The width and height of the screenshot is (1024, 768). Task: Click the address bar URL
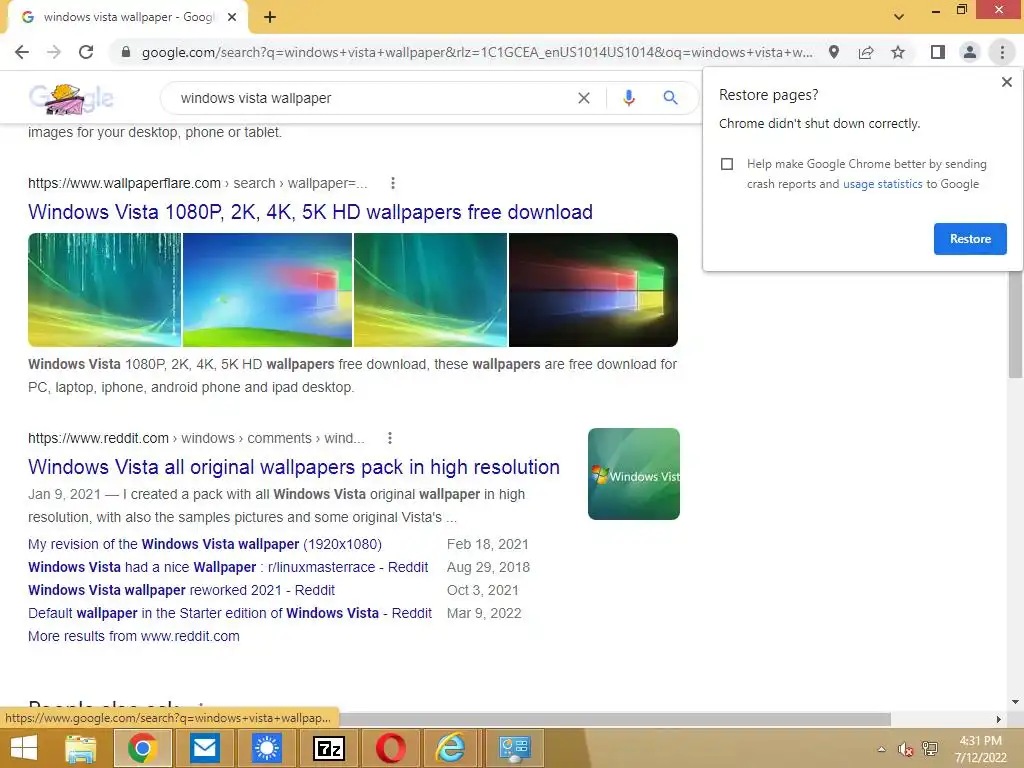click(477, 52)
